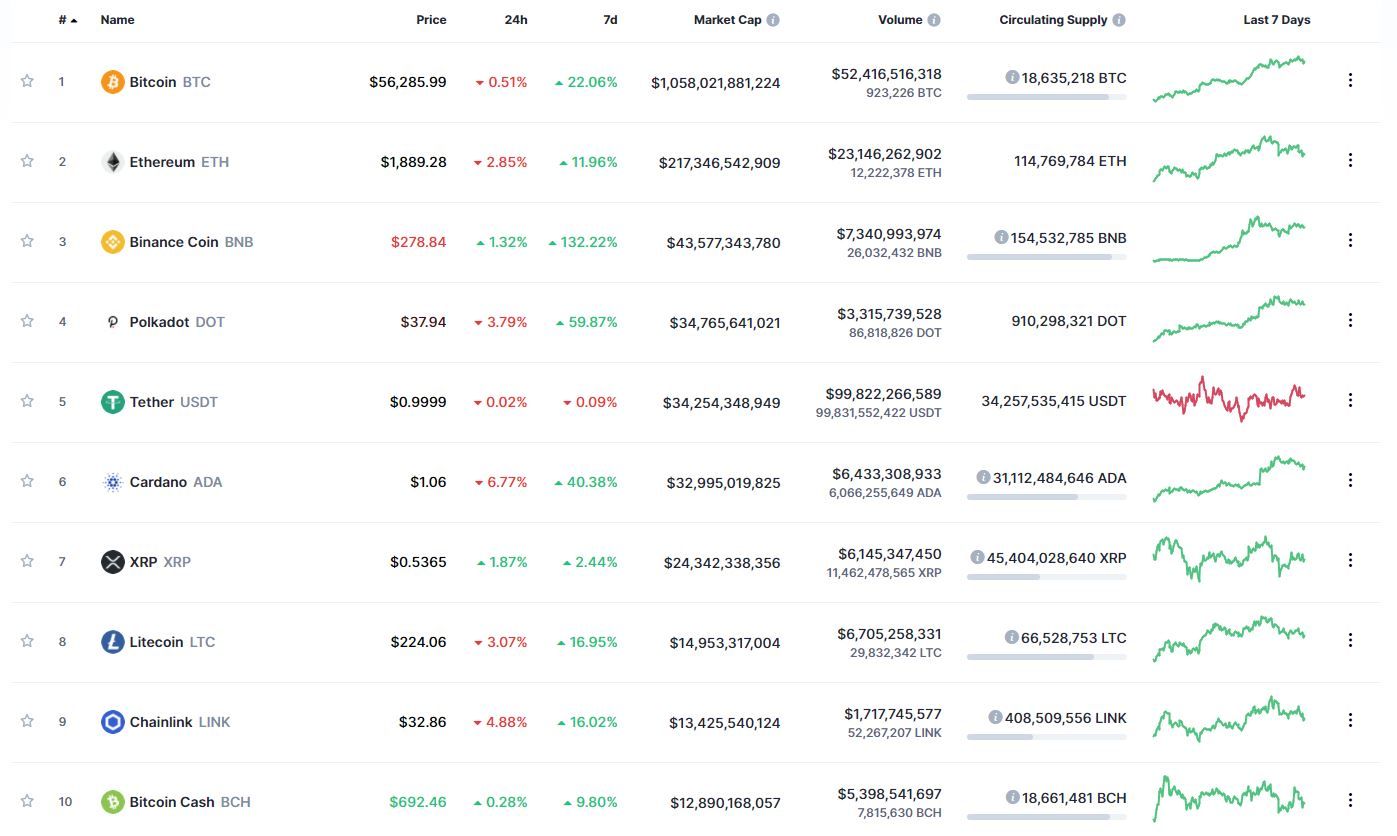Click the green Bitcoin Cash logo
This screenshot has height=836, width=1397.
(x=113, y=802)
